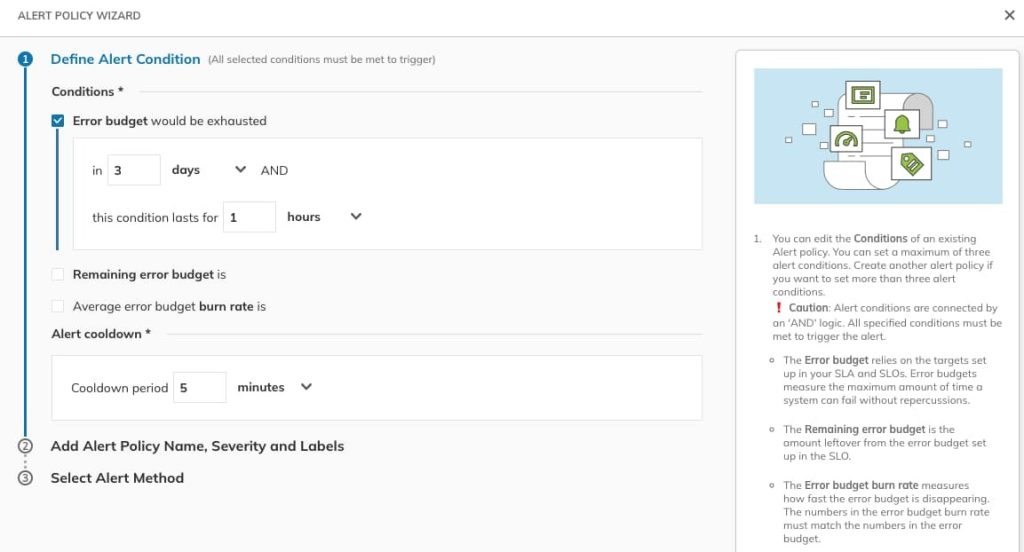Click the bell icon in illustration
This screenshot has height=552, width=1024.
pos(903,124)
